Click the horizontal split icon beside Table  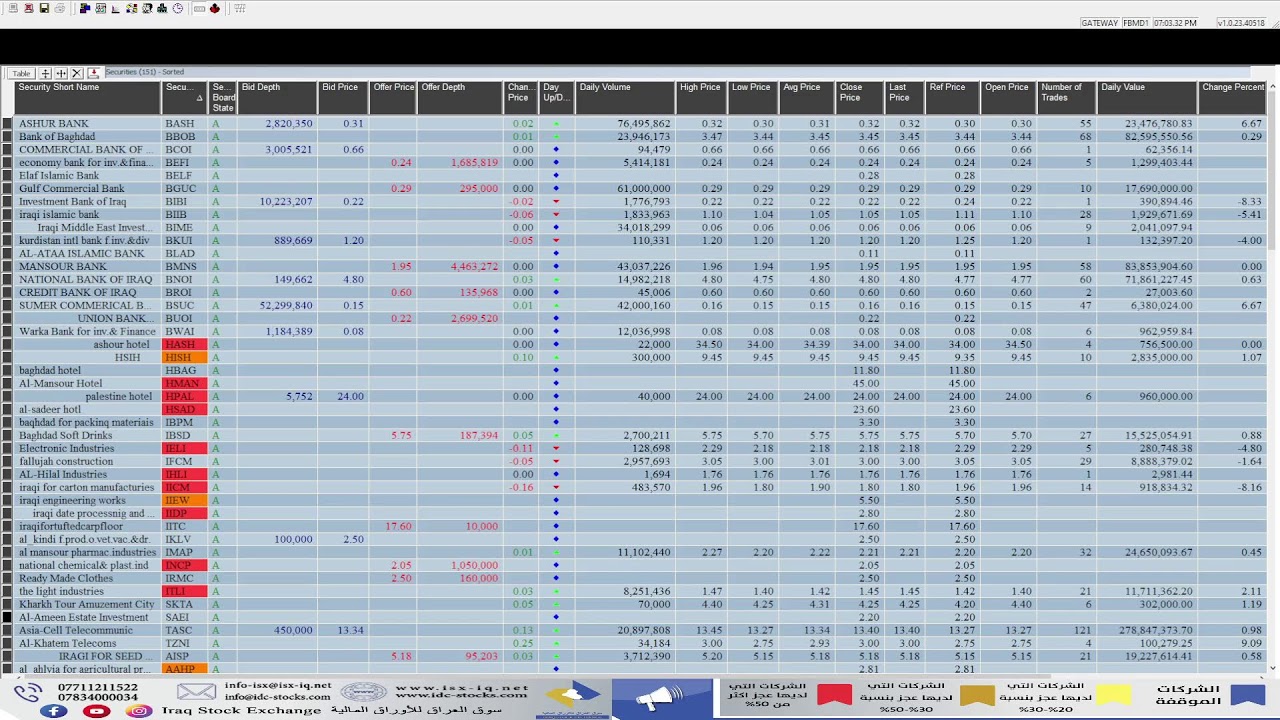(45, 73)
